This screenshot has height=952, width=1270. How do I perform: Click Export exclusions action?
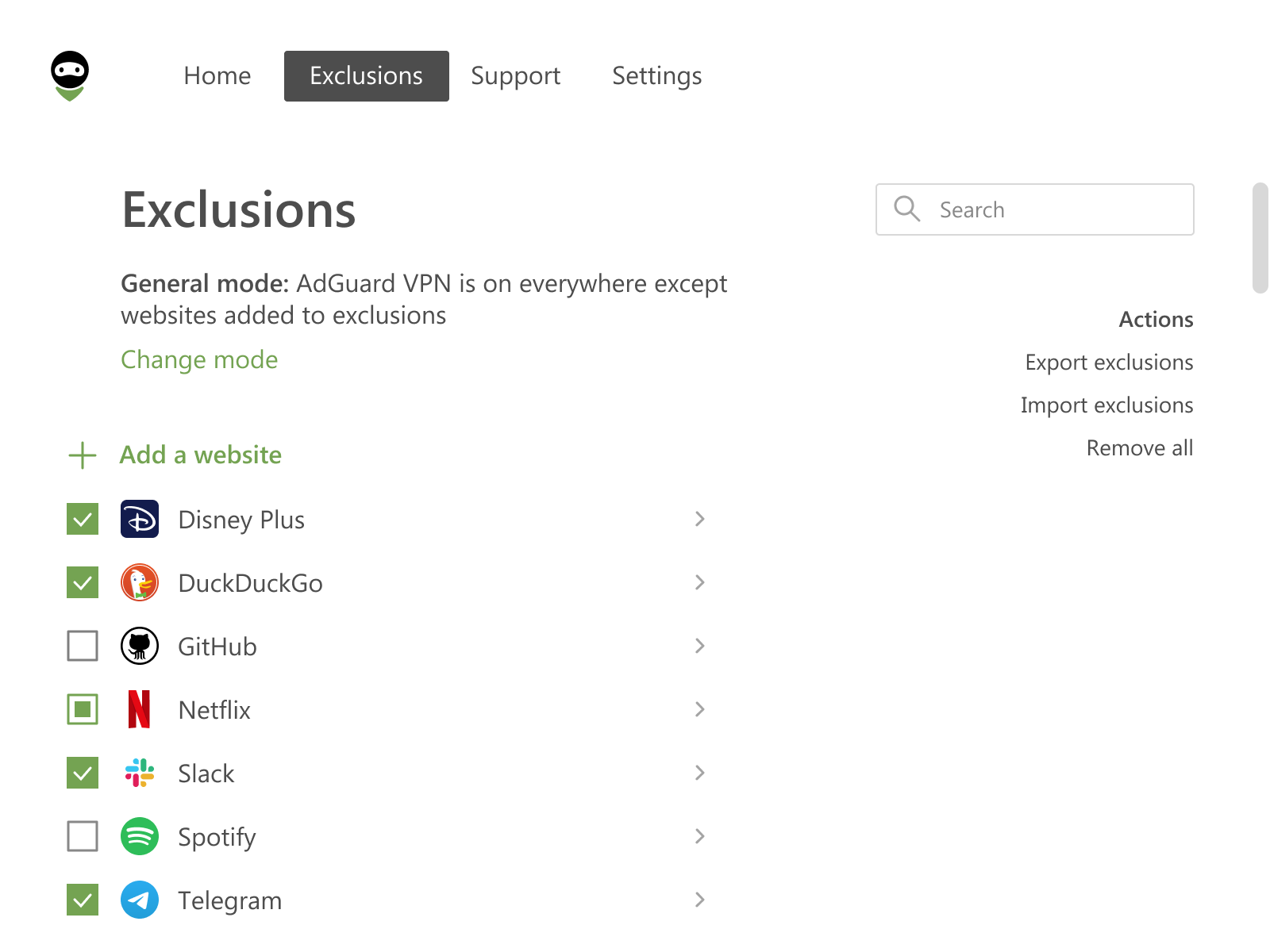pos(1109,363)
